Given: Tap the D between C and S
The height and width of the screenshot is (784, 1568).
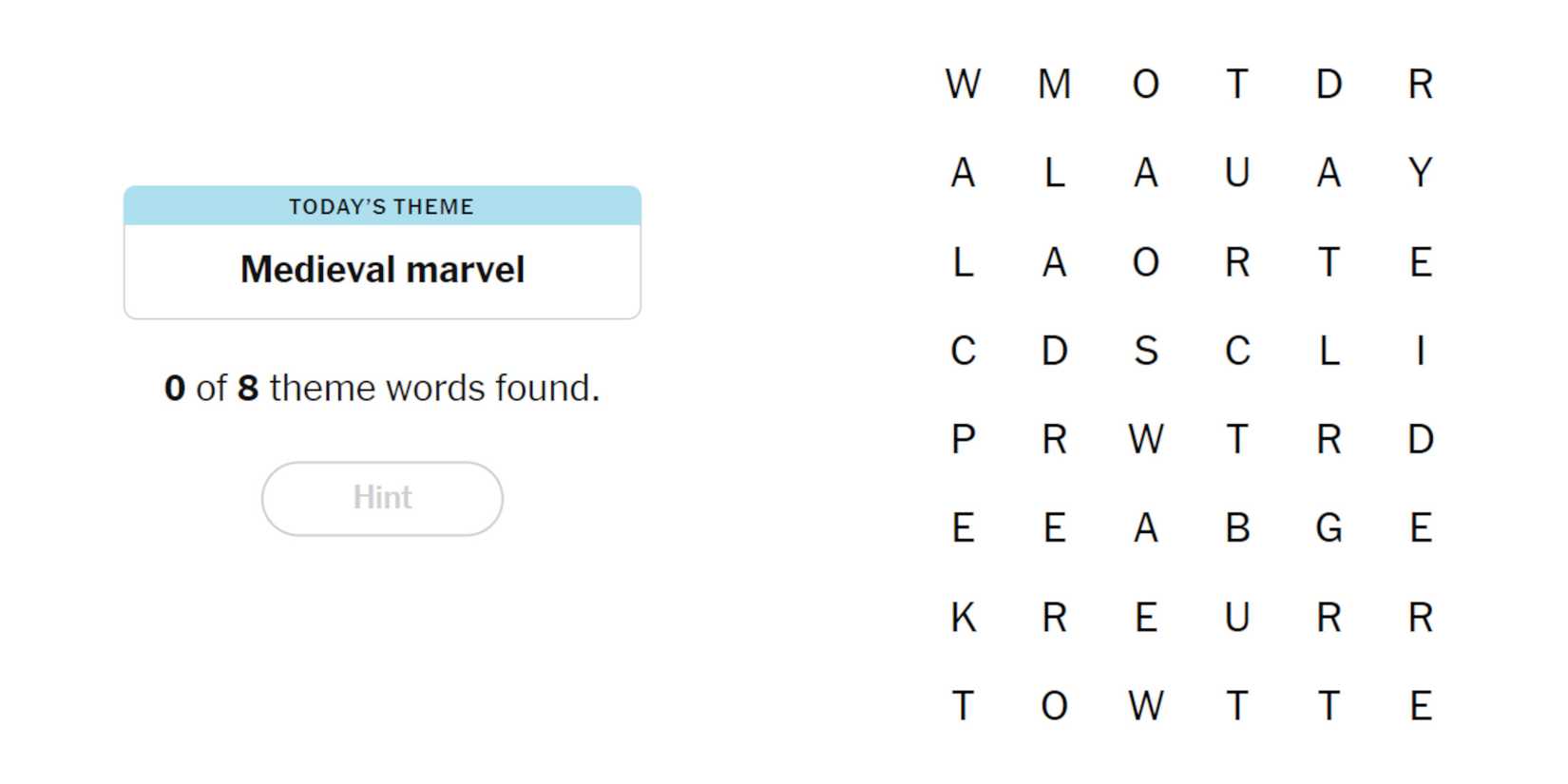Looking at the screenshot, I should [1054, 351].
